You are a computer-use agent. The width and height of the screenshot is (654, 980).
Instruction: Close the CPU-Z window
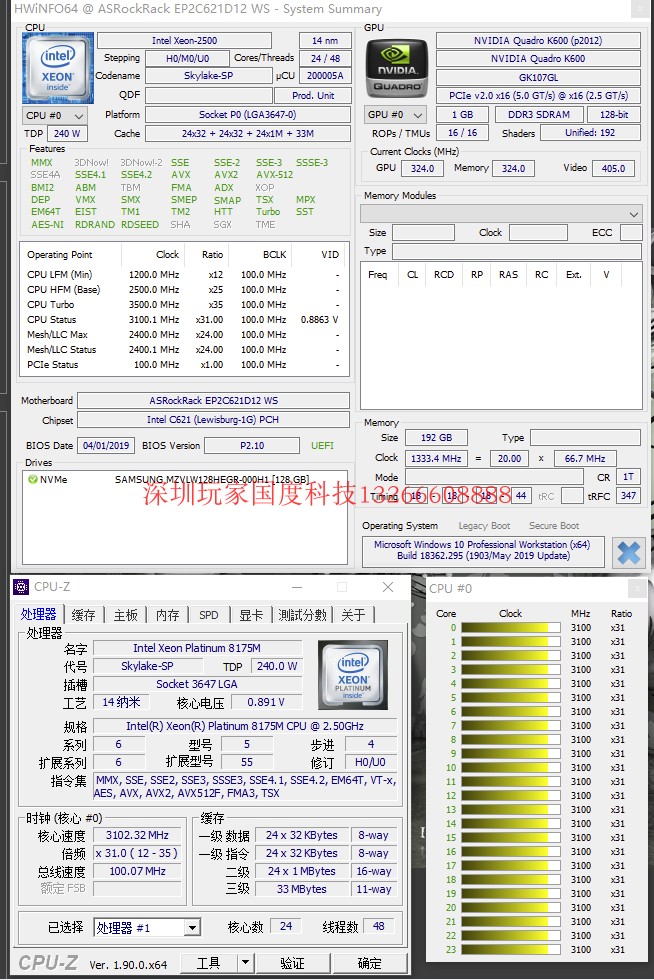[388, 587]
